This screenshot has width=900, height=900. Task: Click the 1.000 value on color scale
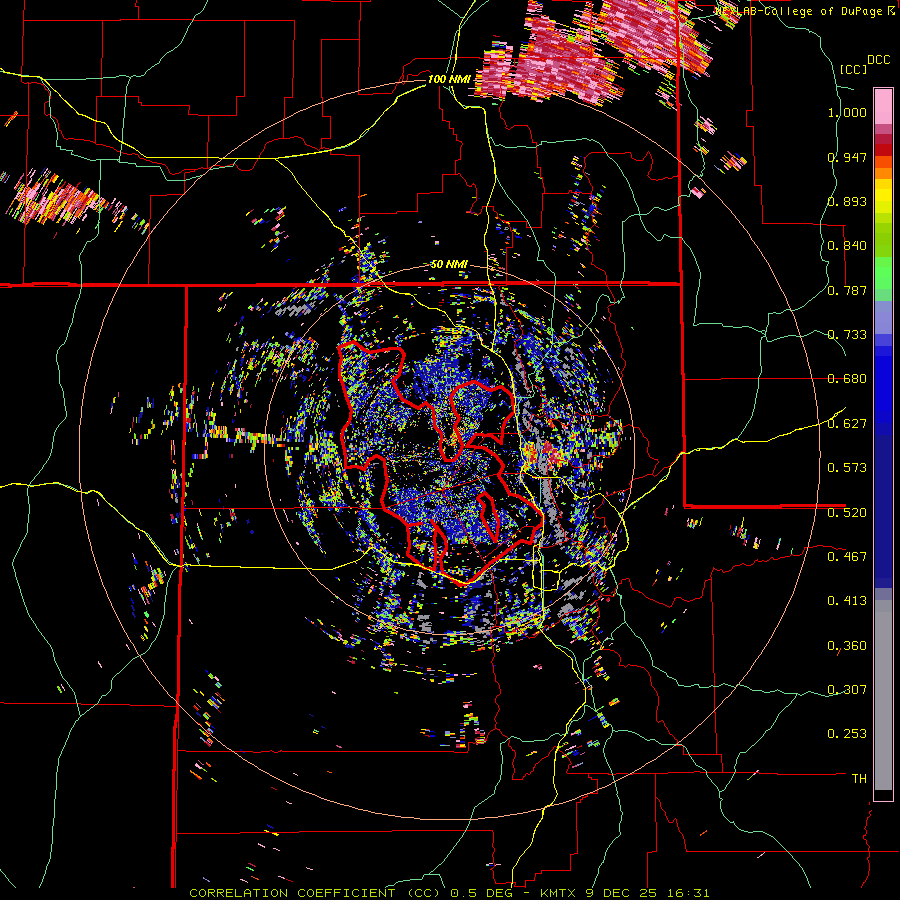pyautogui.click(x=847, y=112)
